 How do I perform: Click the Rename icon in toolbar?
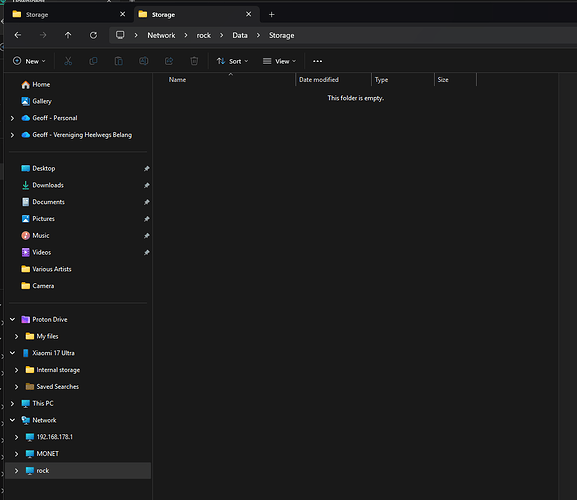click(x=144, y=61)
